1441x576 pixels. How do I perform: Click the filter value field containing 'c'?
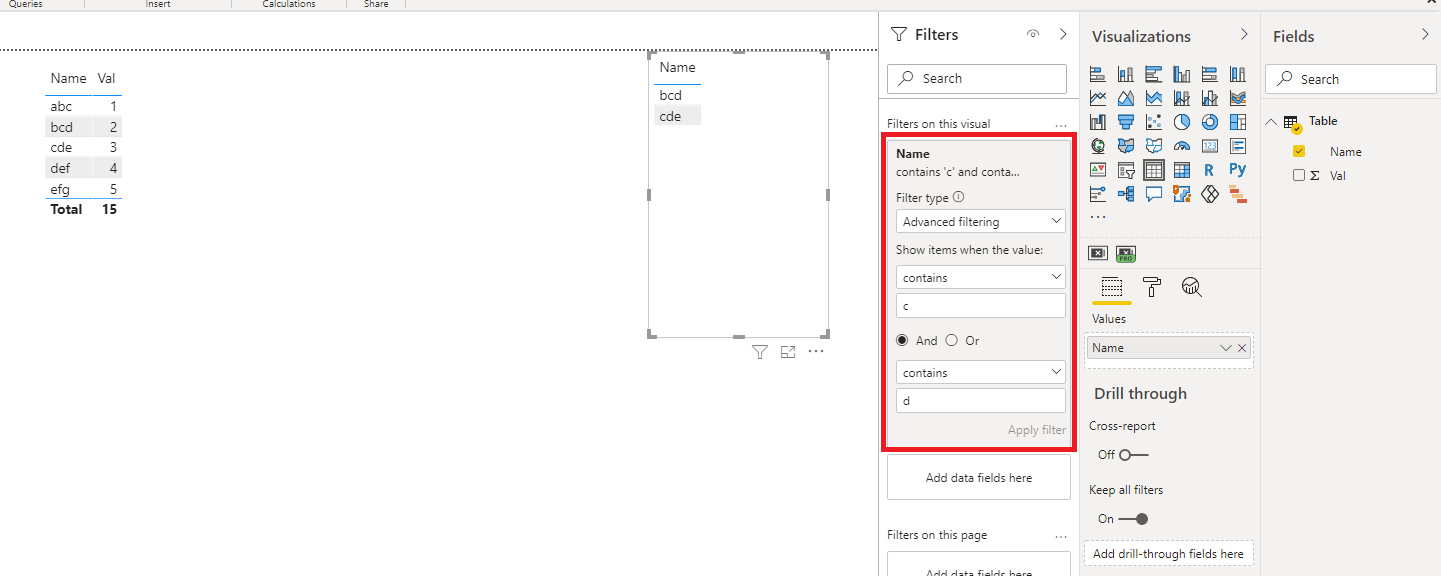981,306
